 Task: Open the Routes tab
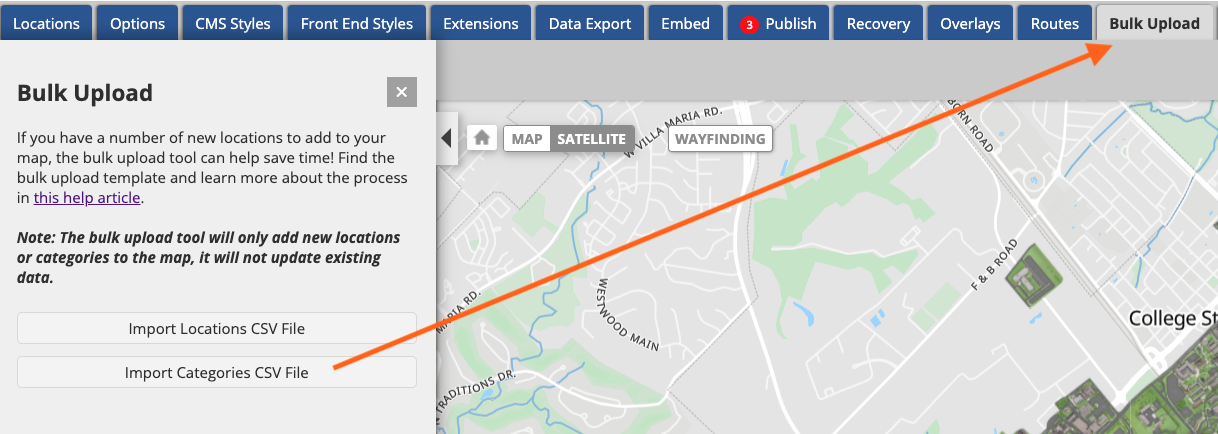coord(1055,23)
